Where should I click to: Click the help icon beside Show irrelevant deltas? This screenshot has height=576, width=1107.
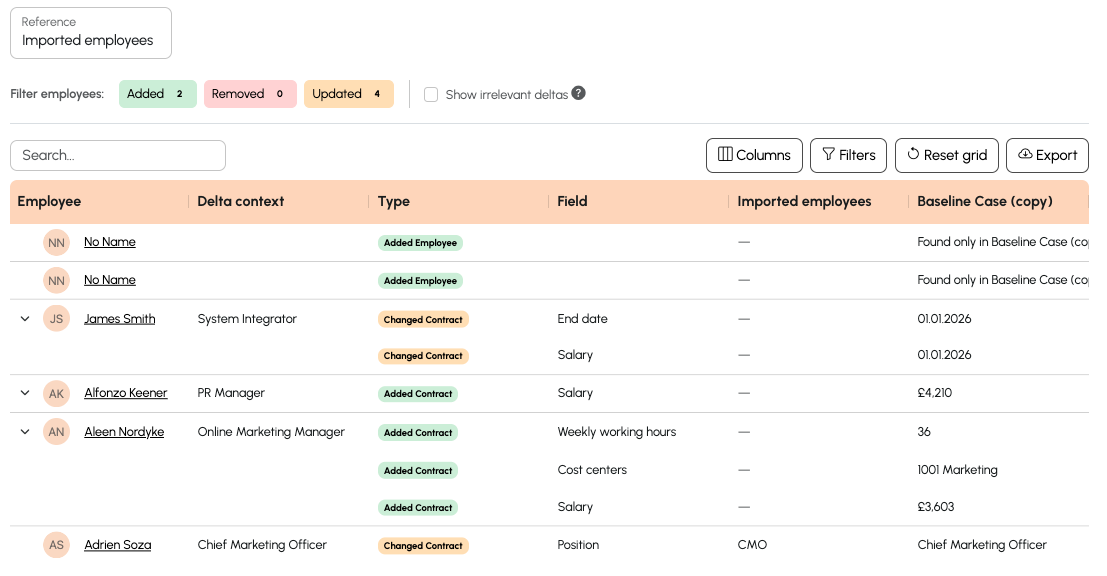click(578, 94)
